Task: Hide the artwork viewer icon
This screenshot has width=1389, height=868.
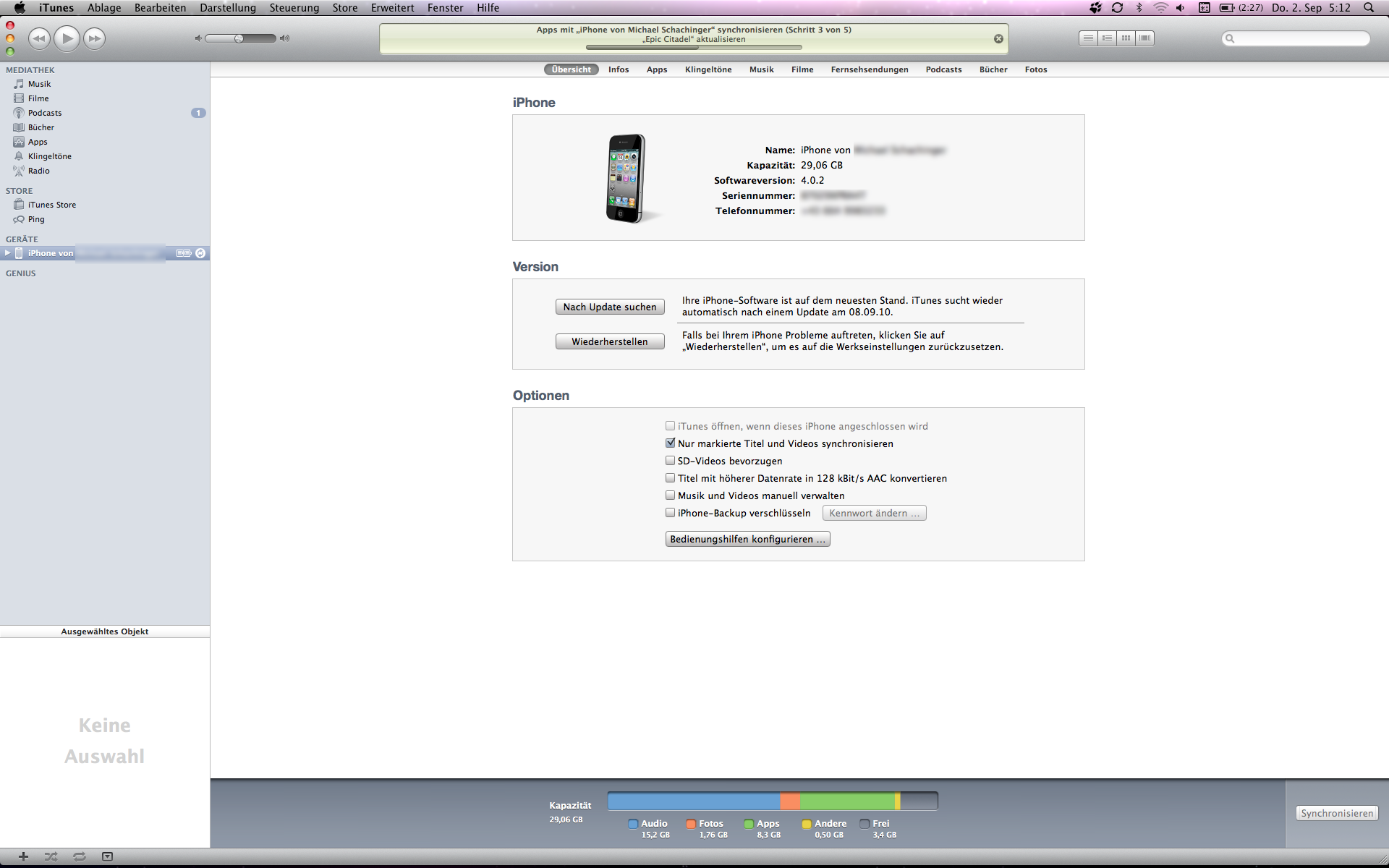Action: (107, 856)
